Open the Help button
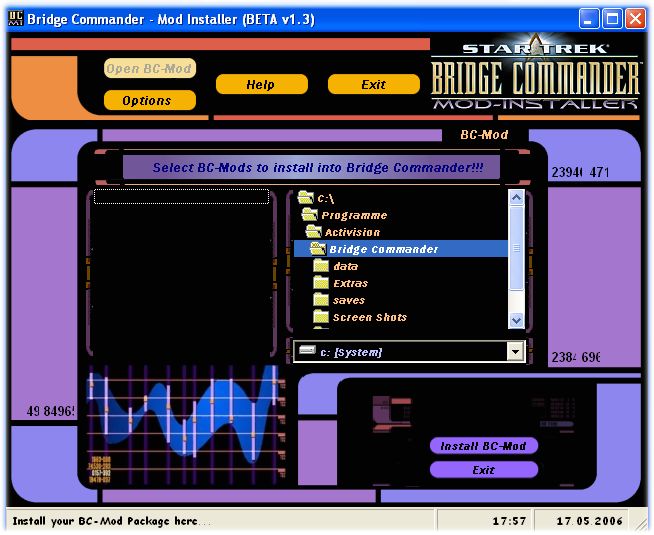The height and width of the screenshot is (535, 654). 260,85
